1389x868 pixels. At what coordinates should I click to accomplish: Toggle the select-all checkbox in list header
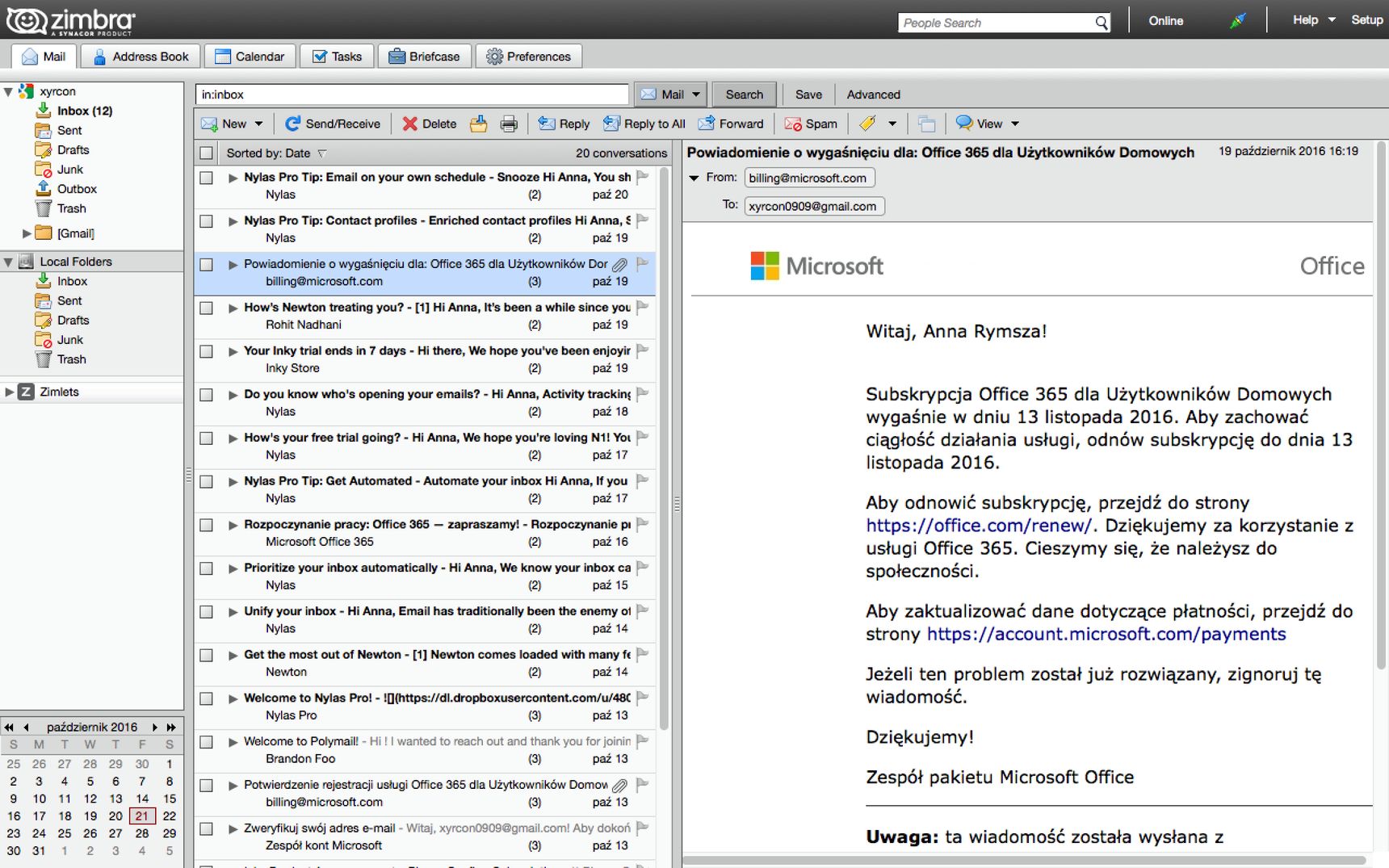click(207, 153)
